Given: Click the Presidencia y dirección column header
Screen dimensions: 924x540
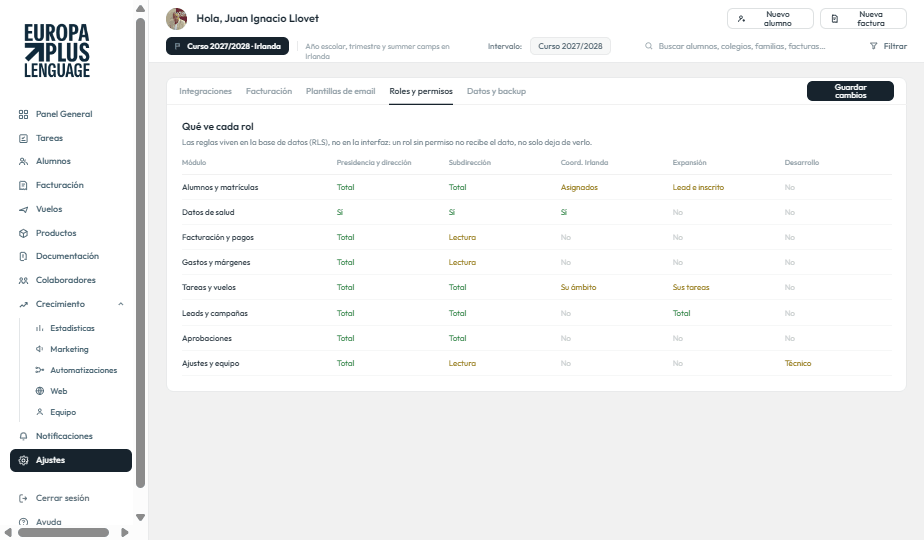Looking at the screenshot, I should pos(374,163).
